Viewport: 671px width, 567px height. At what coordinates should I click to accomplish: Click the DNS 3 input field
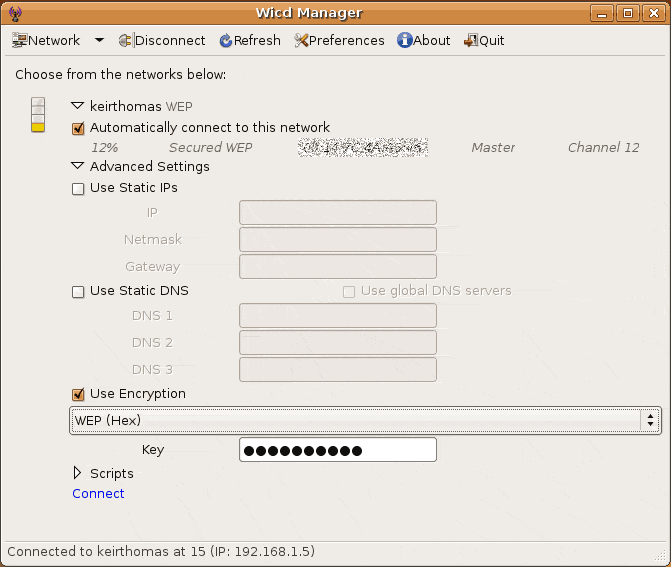pyautogui.click(x=338, y=369)
